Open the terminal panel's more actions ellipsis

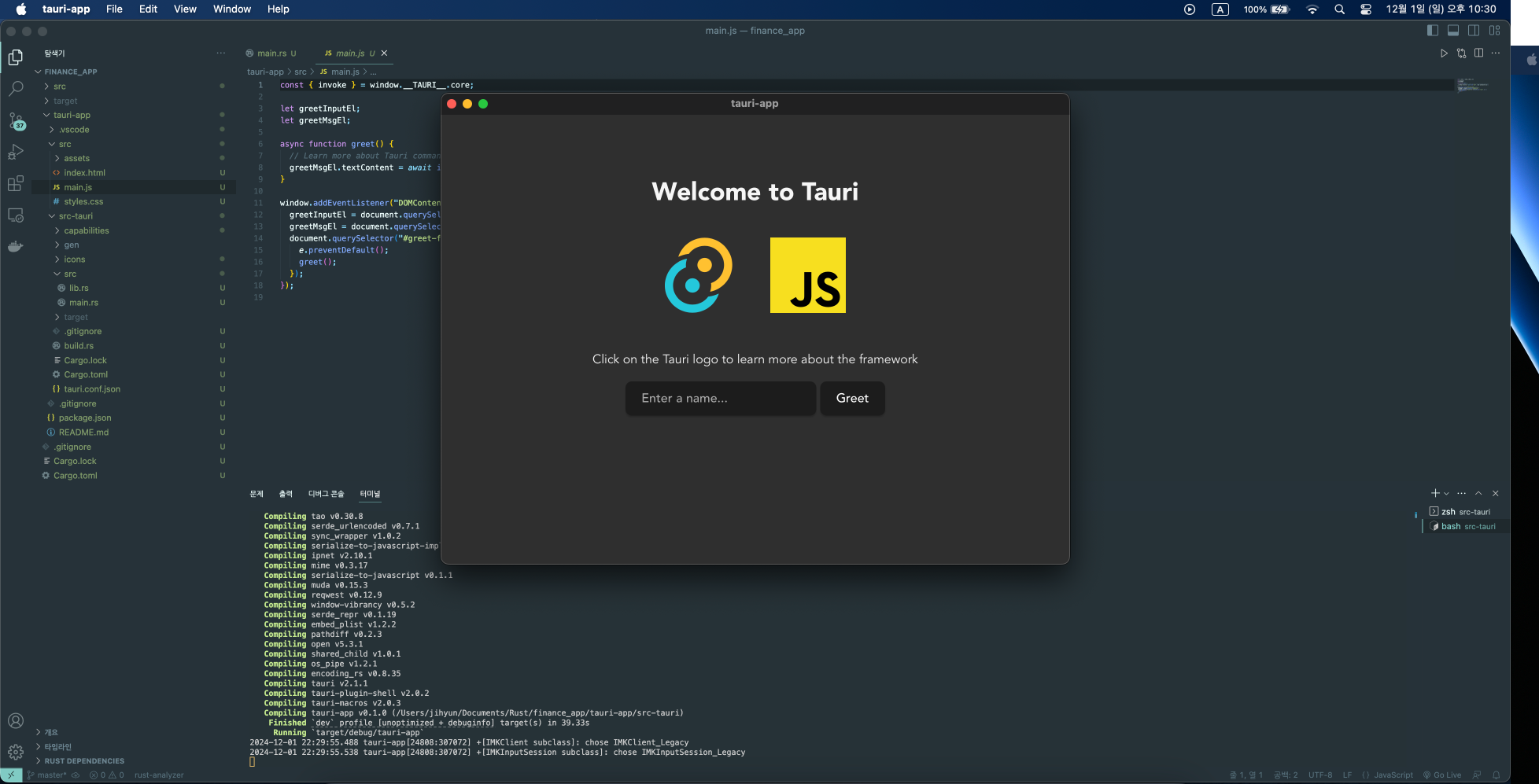click(x=1462, y=493)
